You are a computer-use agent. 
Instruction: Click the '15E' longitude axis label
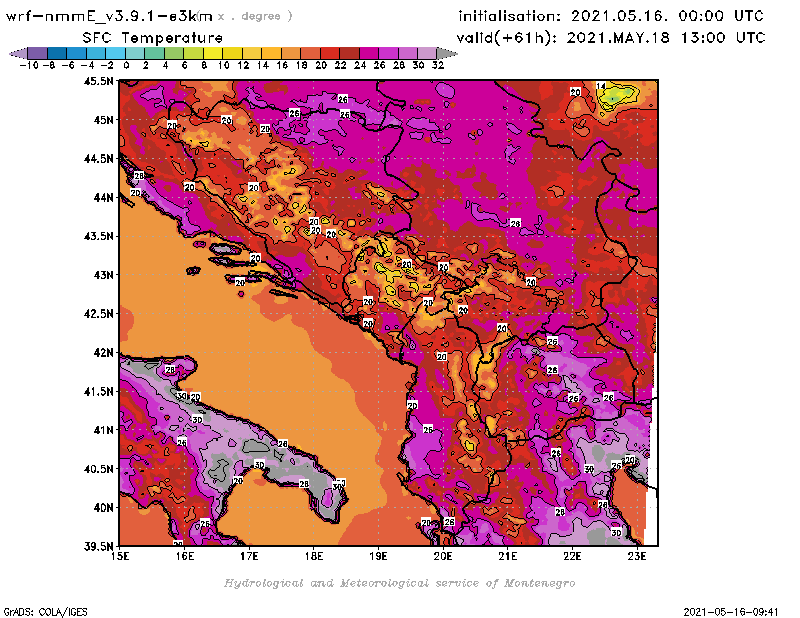120,556
